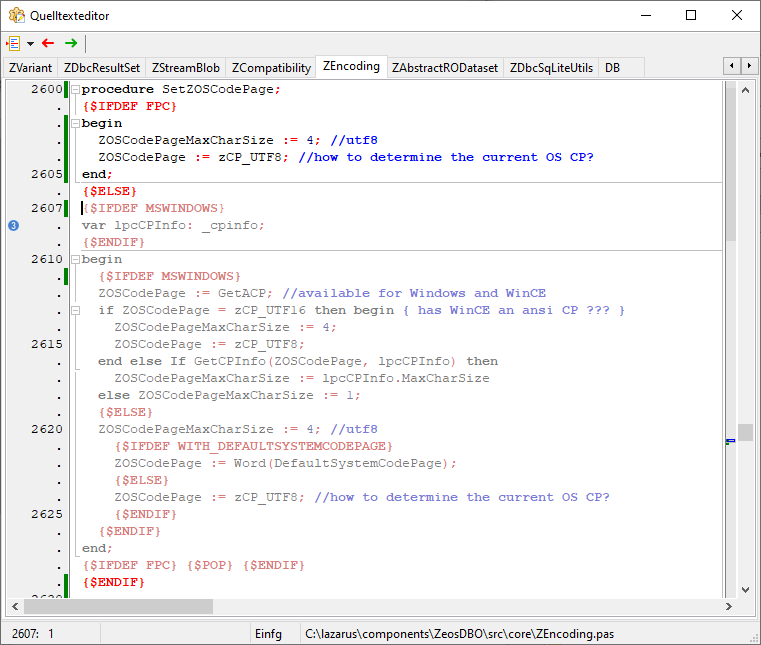This screenshot has height=645, width=761.
Task: Collapse the begin block at line 2610
Action: click(76, 259)
